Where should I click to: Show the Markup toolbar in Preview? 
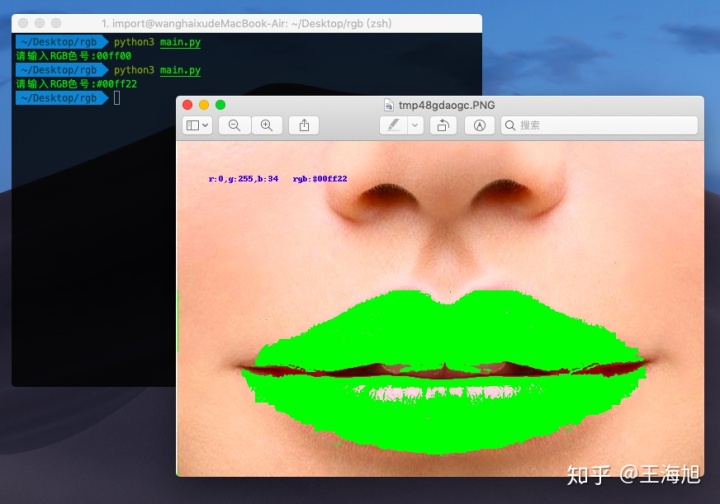[479, 125]
